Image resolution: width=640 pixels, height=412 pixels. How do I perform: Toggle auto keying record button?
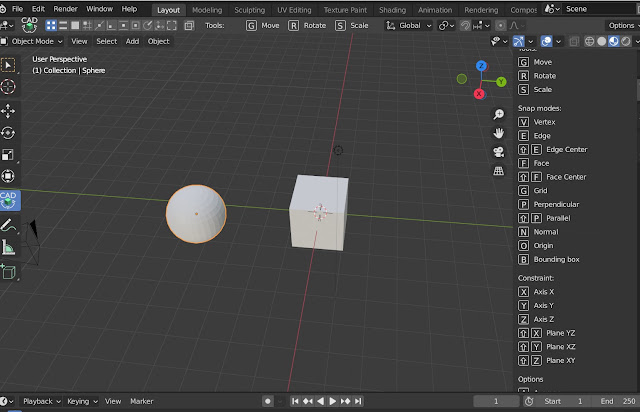point(268,401)
